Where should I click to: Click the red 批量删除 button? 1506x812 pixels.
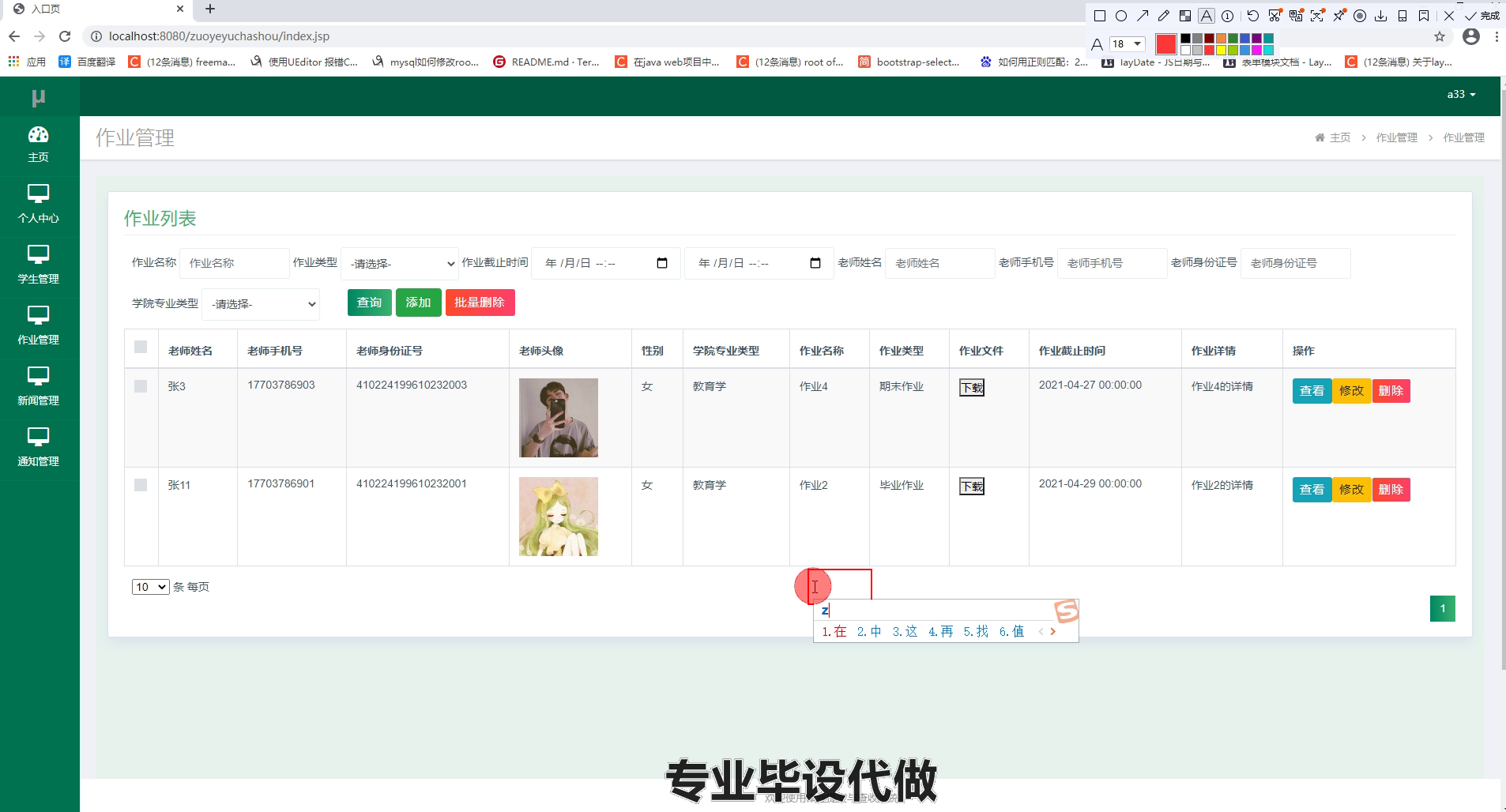click(x=480, y=303)
